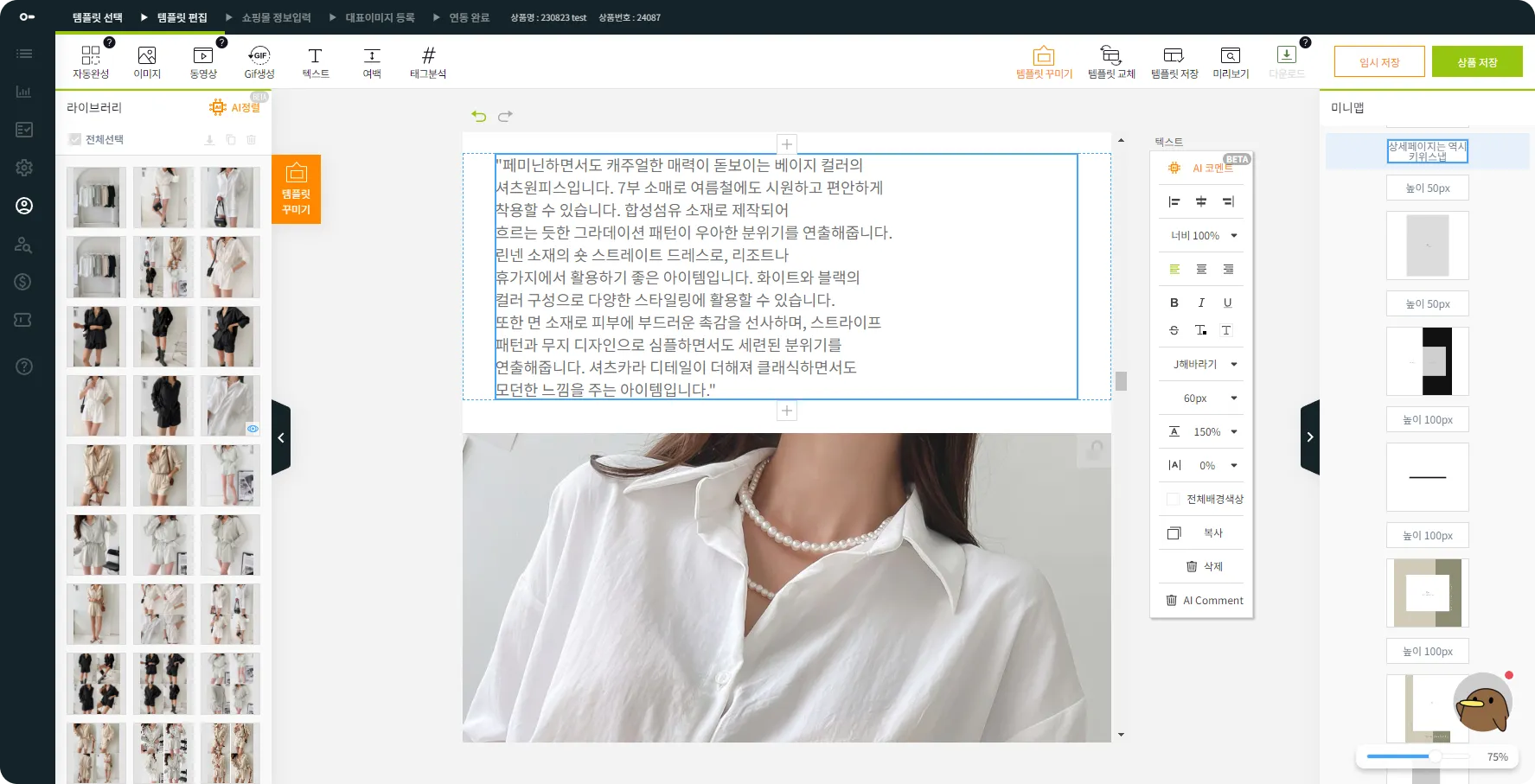1535x784 pixels.
Task: Undo the last edit with the undo arrow
Action: [478, 116]
